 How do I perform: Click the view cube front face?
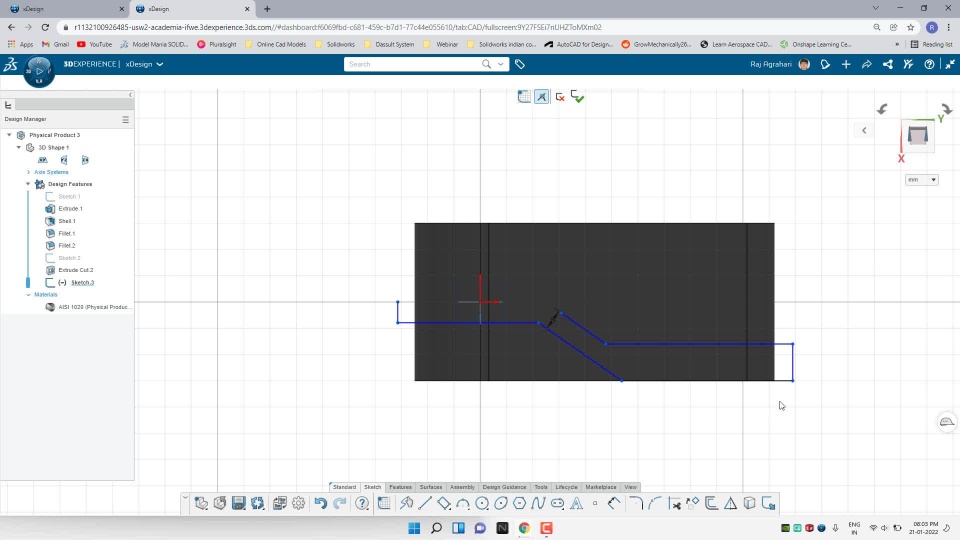(x=917, y=135)
